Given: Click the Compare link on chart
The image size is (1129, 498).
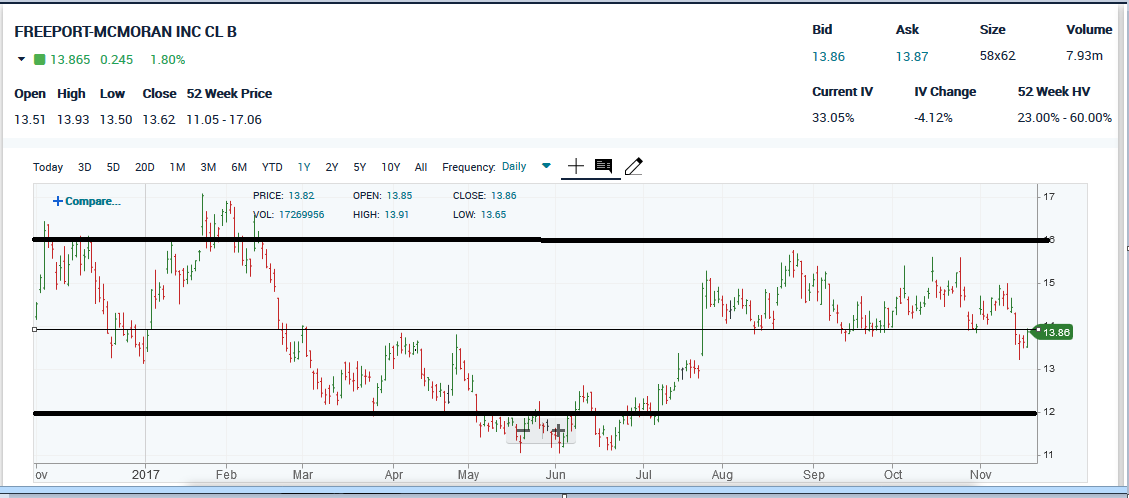Looking at the screenshot, I should (x=86, y=201).
